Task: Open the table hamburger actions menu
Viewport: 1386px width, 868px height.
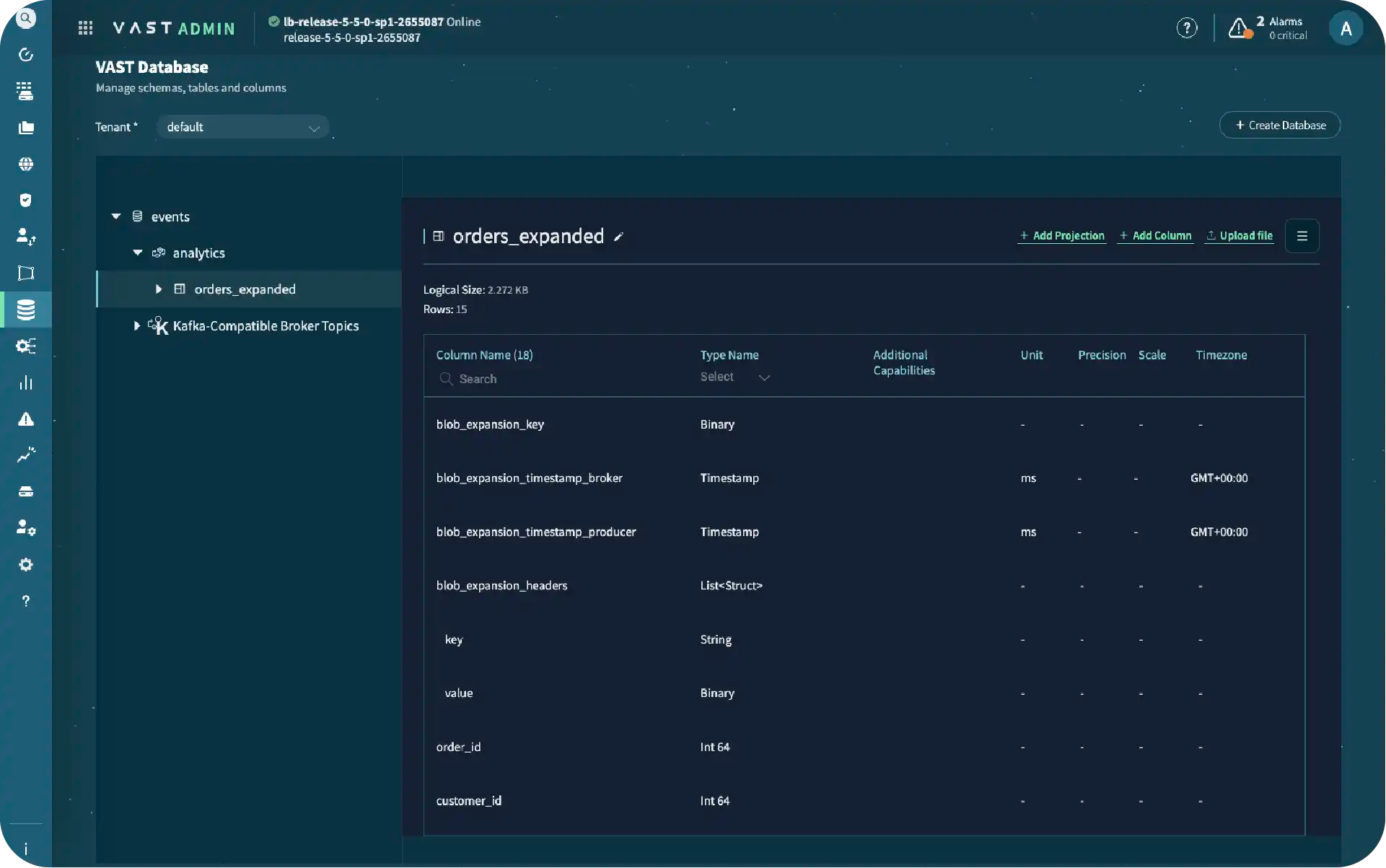Action: [x=1302, y=236]
